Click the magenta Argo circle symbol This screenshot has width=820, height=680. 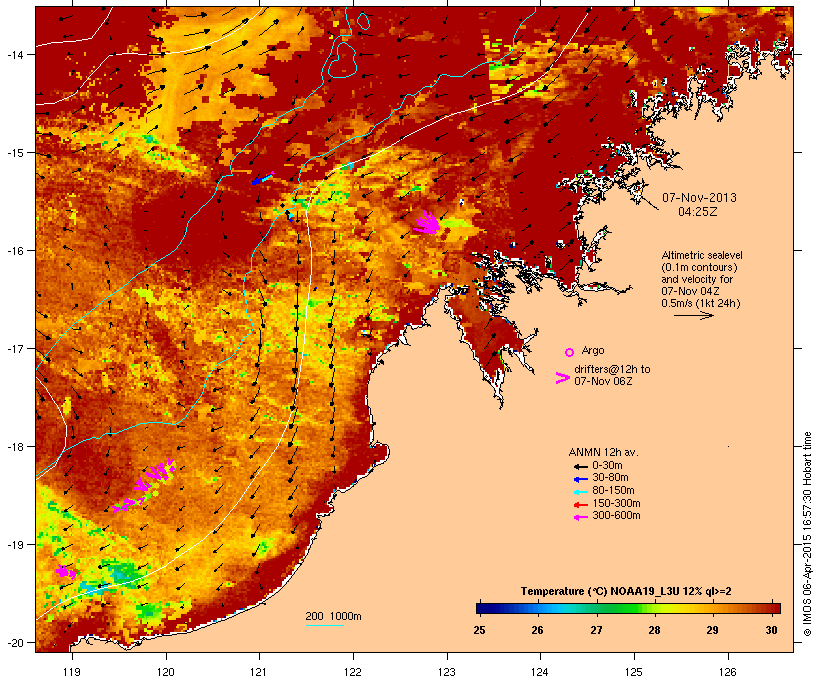[x=570, y=352]
